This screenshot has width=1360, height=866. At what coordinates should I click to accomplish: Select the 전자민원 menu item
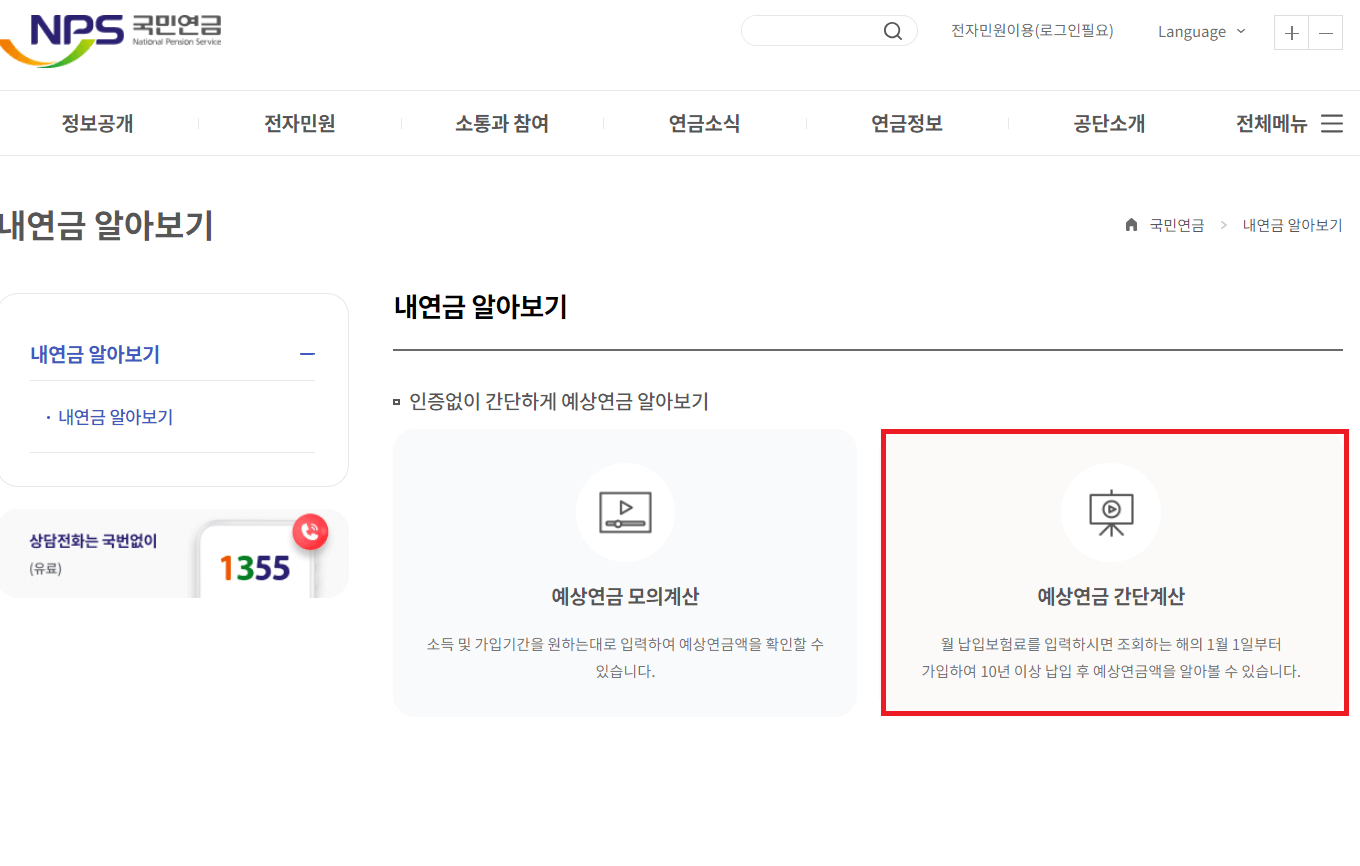(299, 123)
